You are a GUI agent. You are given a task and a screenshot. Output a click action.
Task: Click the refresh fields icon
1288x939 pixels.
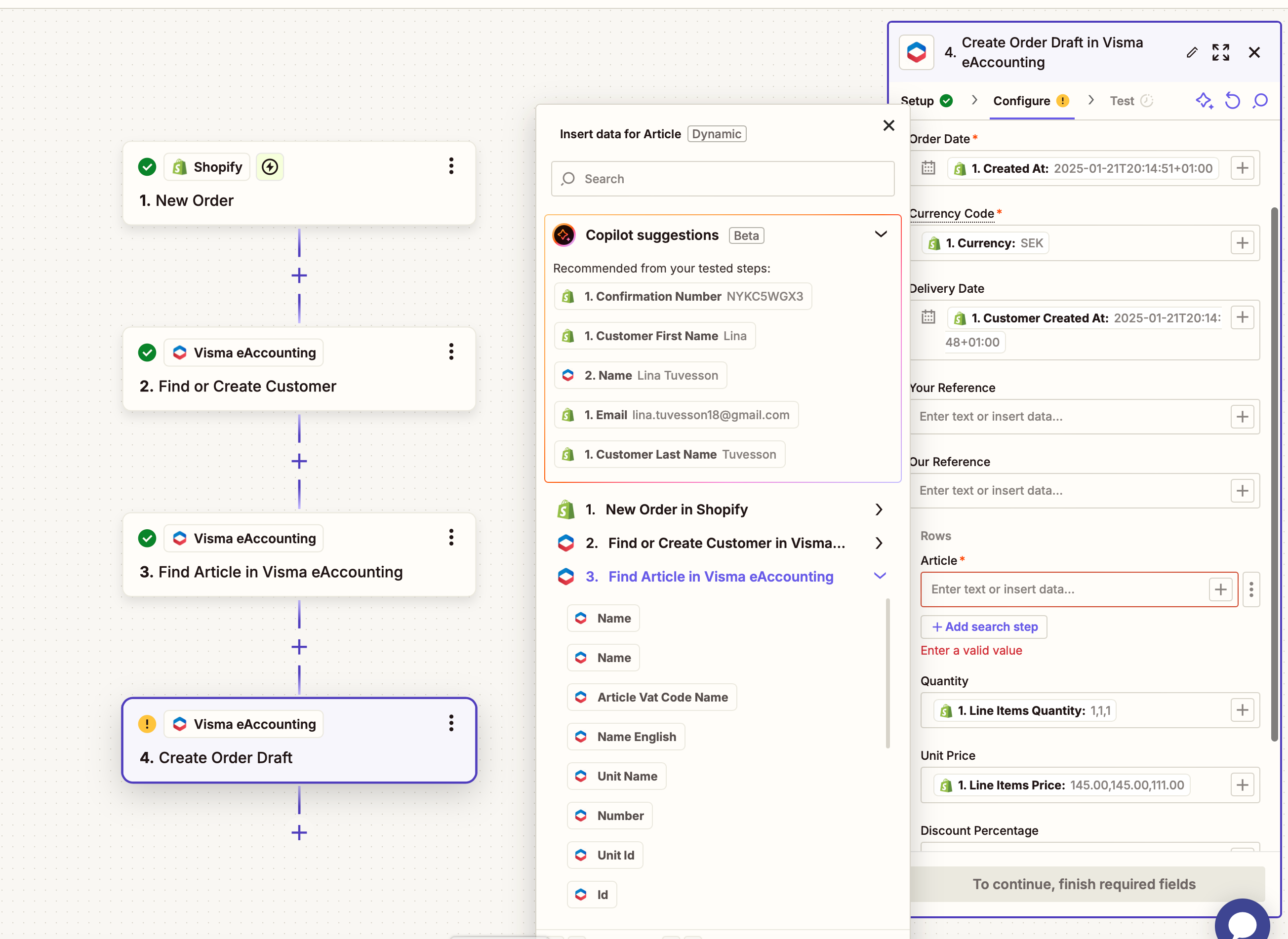coord(1232,101)
